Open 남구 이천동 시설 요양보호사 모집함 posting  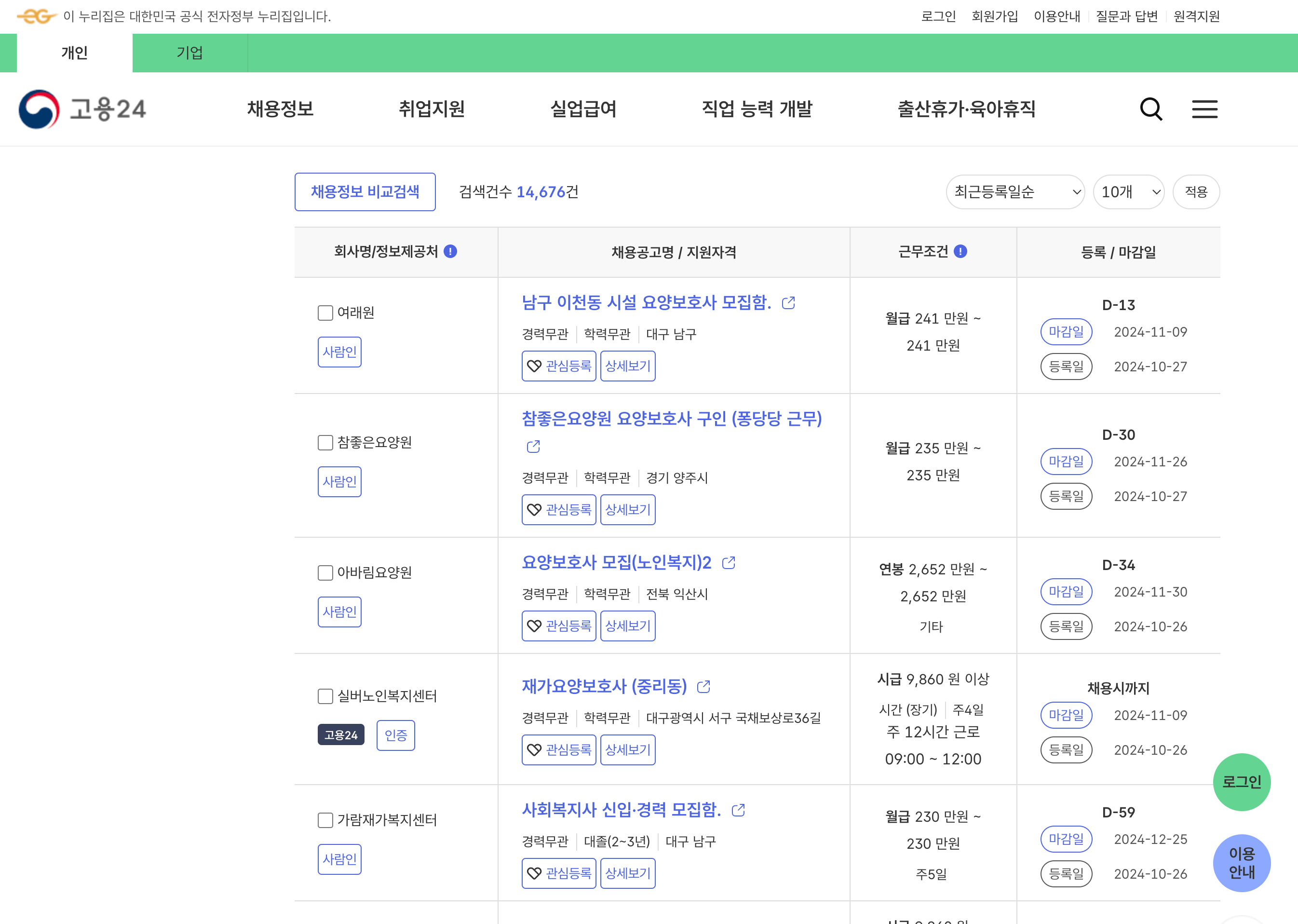pyautogui.click(x=647, y=303)
